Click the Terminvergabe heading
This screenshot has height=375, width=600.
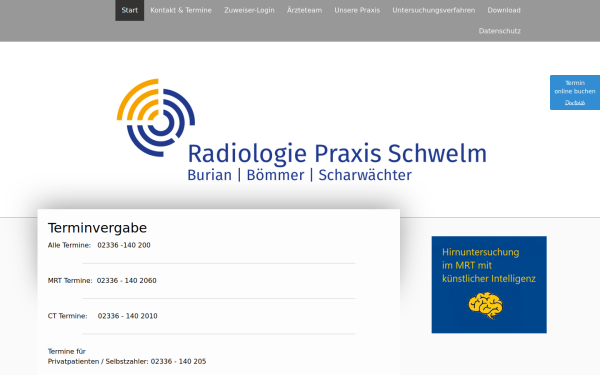97,228
